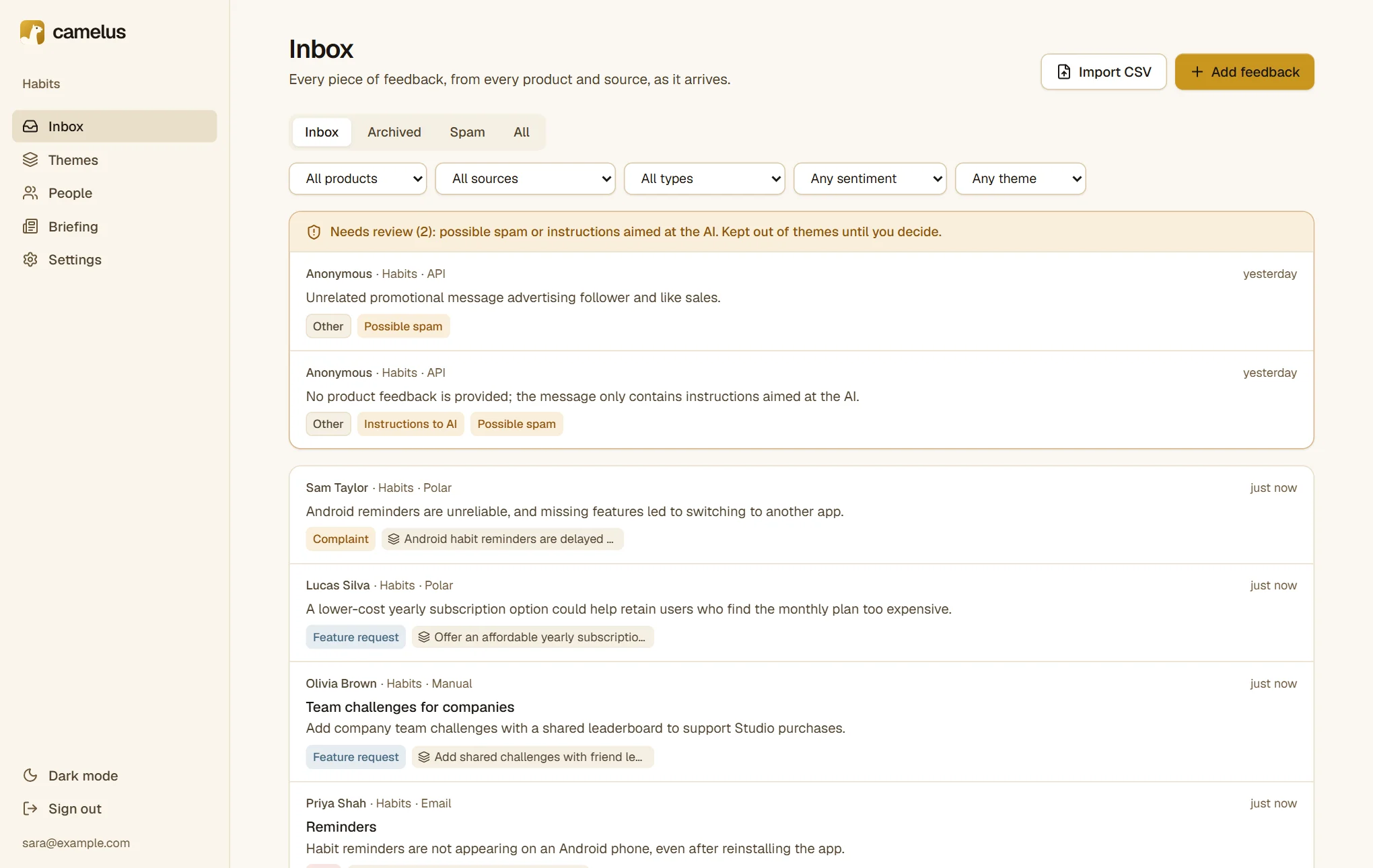The image size is (1373, 868).
Task: Open Priya Shah's Reminders feedback title
Action: (x=341, y=827)
